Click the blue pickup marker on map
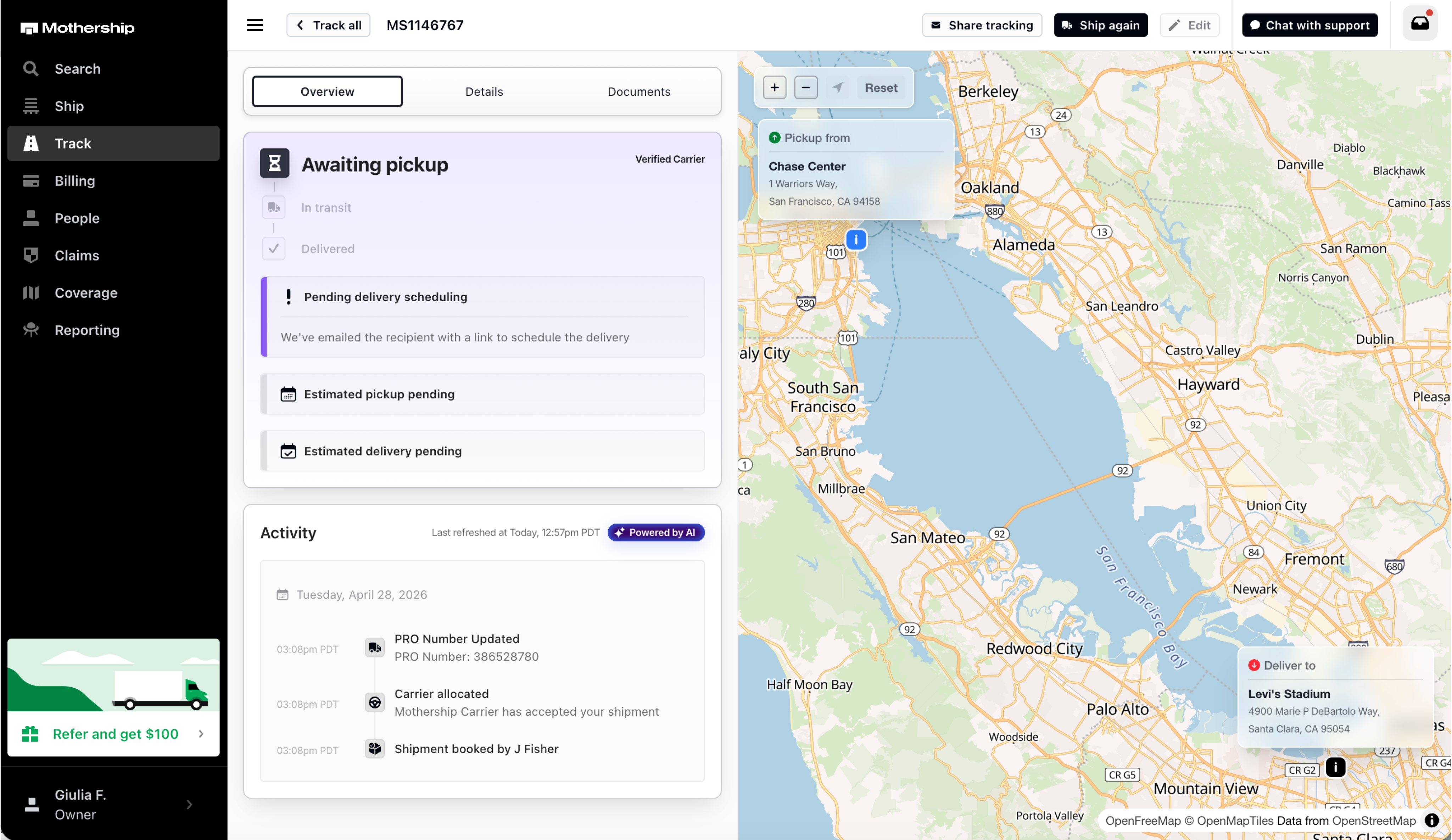The width and height of the screenshot is (1452, 840). click(x=856, y=239)
